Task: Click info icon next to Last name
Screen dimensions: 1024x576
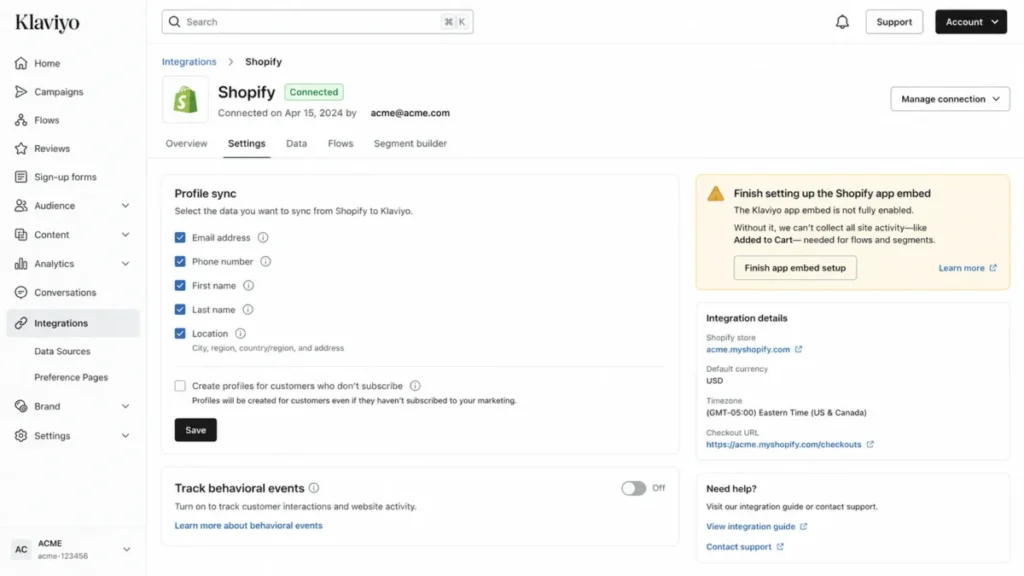Action: (248, 310)
